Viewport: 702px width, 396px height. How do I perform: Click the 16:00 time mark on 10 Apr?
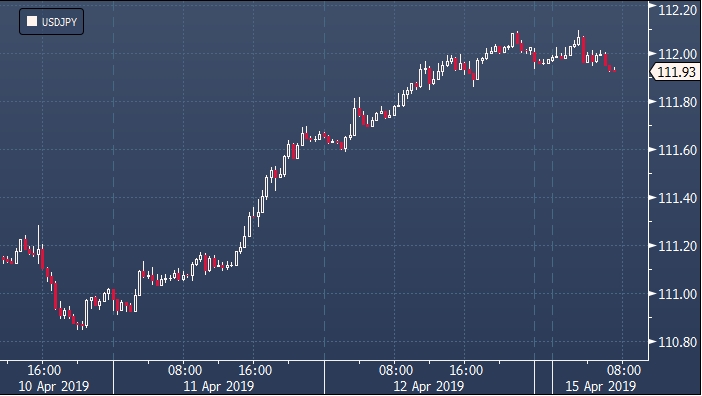coord(44,370)
